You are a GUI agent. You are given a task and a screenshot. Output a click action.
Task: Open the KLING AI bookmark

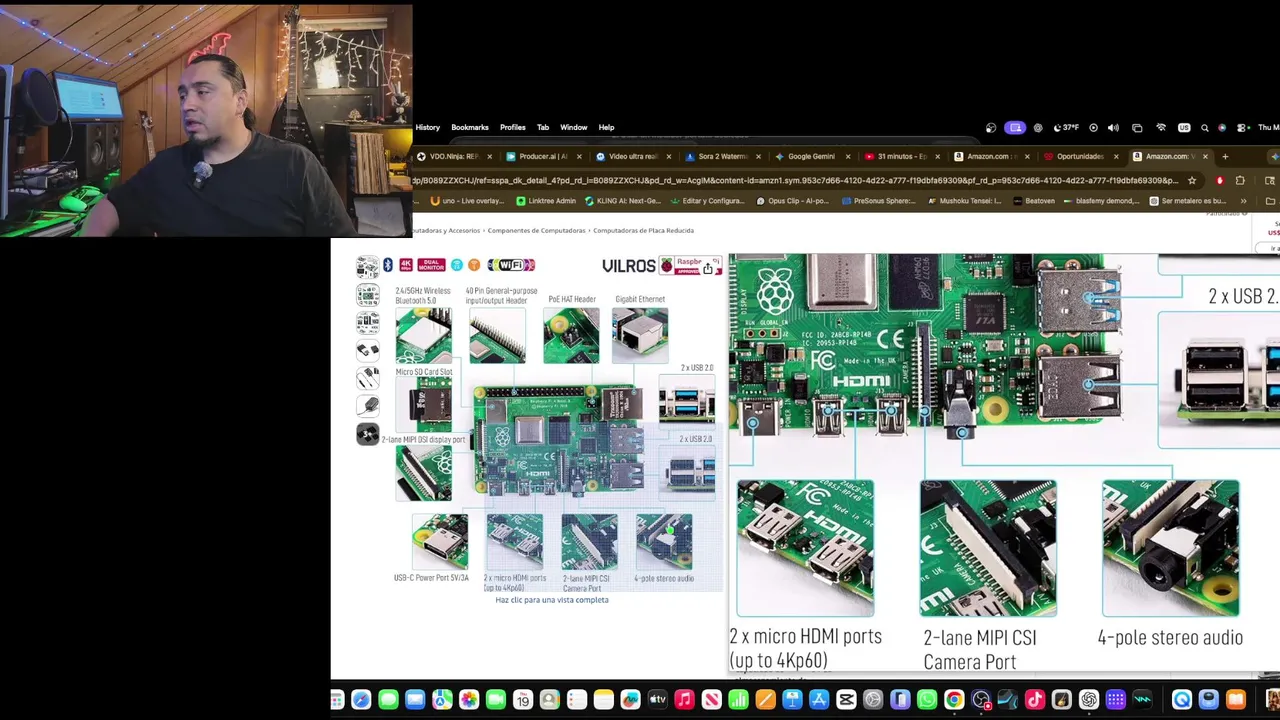[623, 201]
